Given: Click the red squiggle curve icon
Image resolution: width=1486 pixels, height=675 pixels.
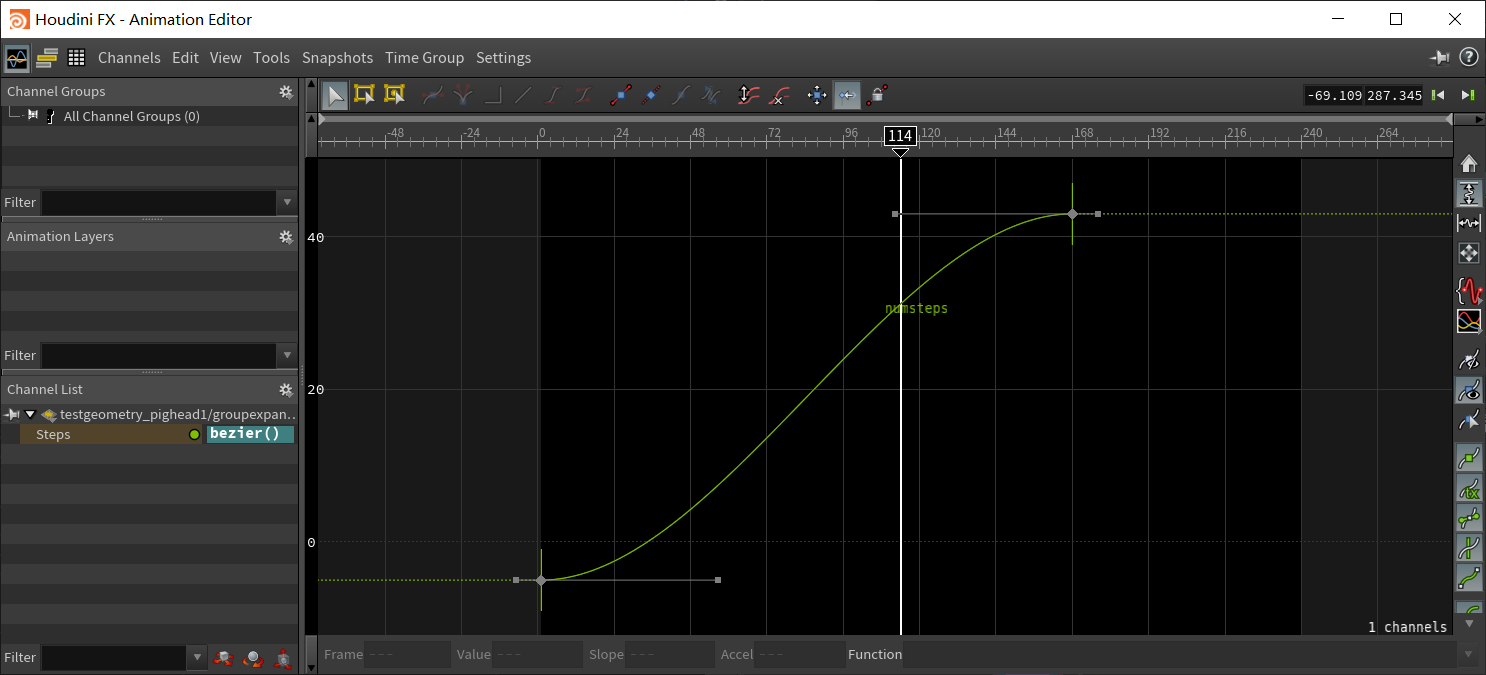Looking at the screenshot, I should (1469, 291).
